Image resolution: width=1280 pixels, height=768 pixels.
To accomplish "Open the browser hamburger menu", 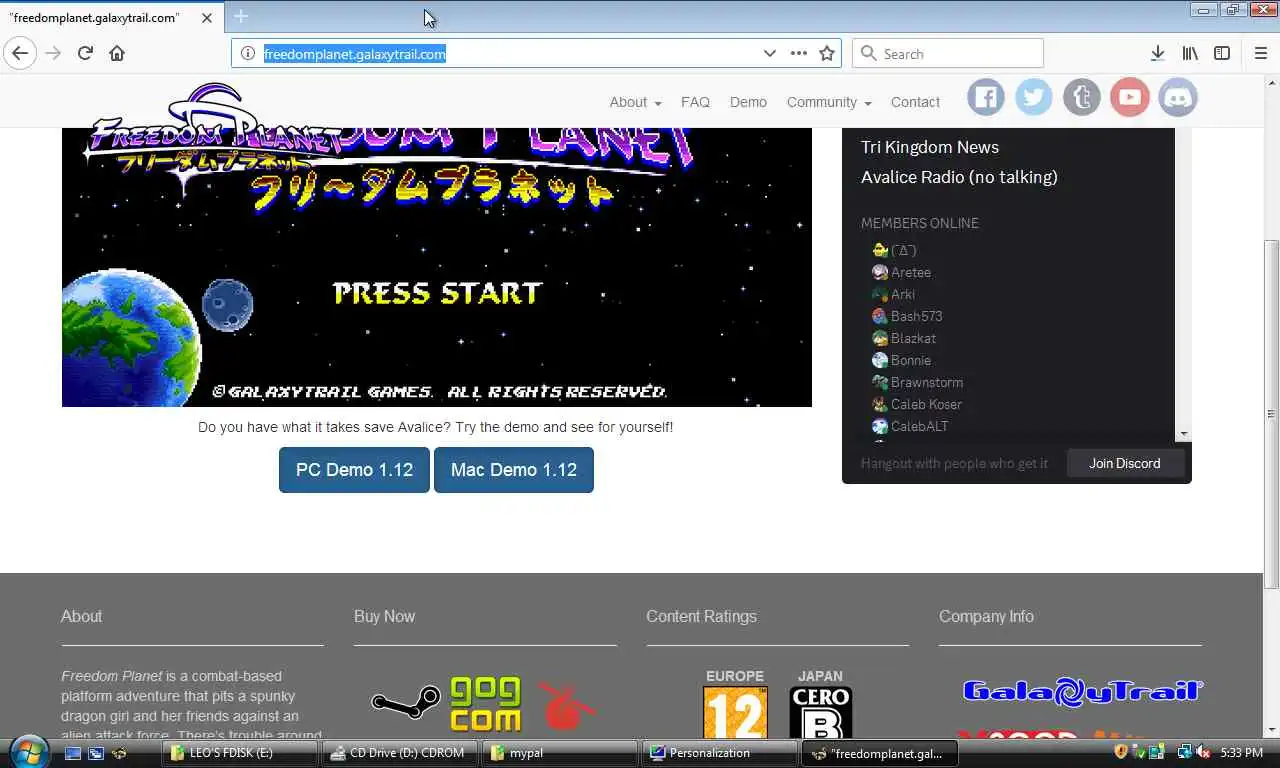I will pyautogui.click(x=1260, y=53).
